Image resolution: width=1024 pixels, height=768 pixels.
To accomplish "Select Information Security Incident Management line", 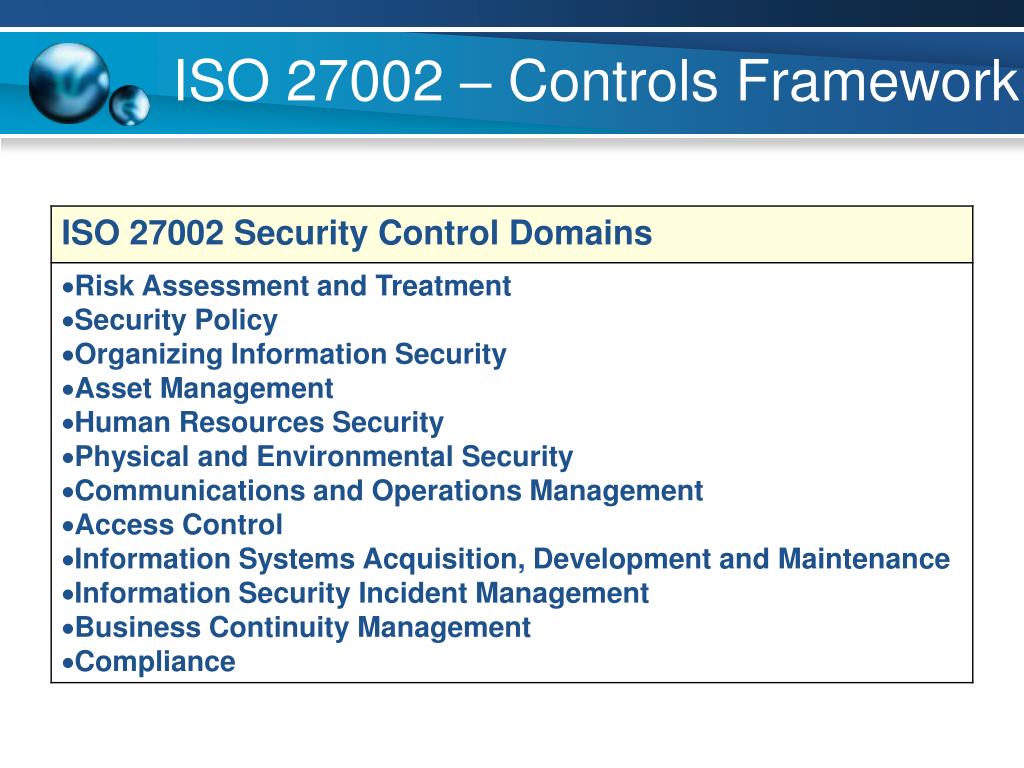I will tap(355, 594).
